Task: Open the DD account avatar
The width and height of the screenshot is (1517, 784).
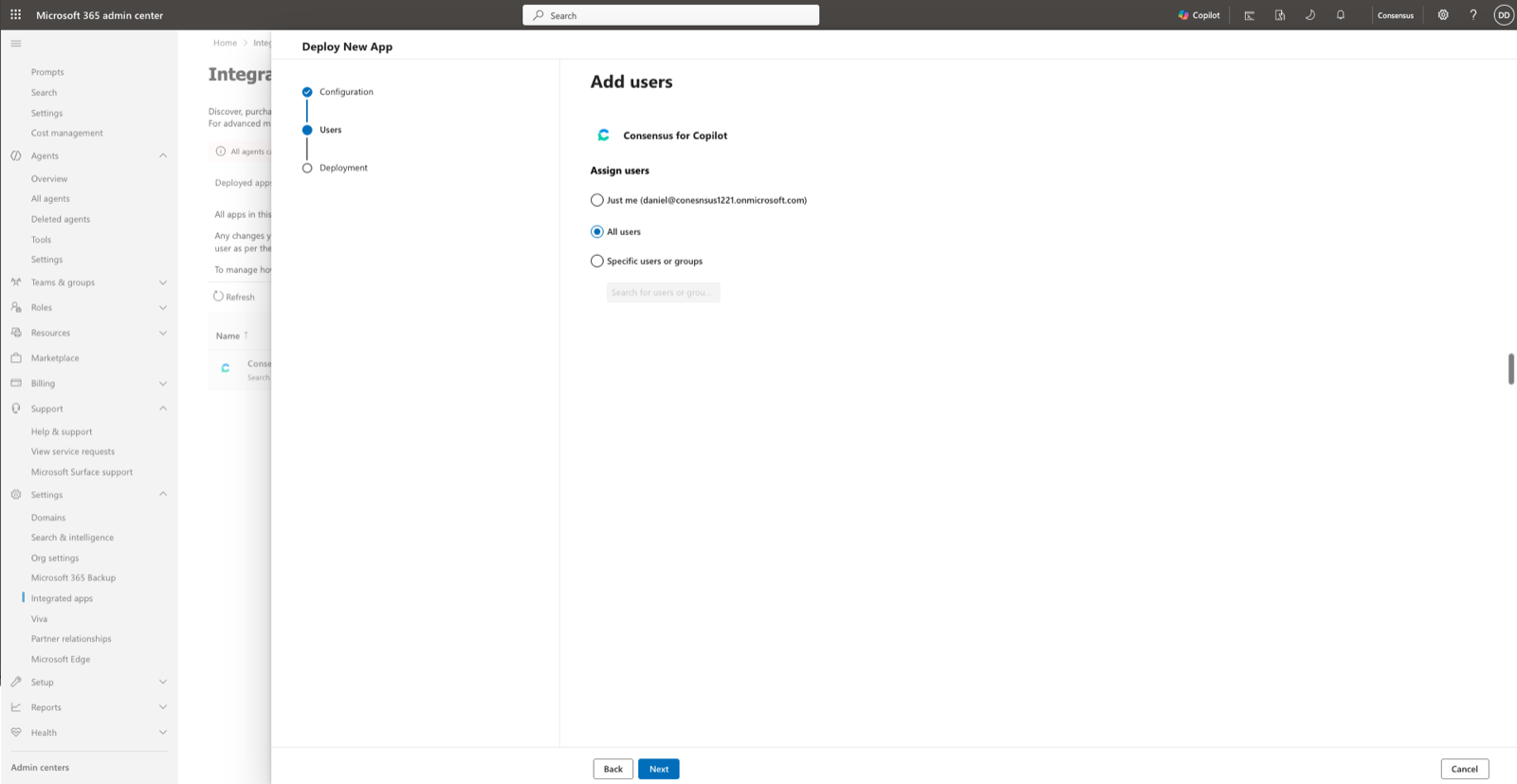Action: (x=1504, y=15)
